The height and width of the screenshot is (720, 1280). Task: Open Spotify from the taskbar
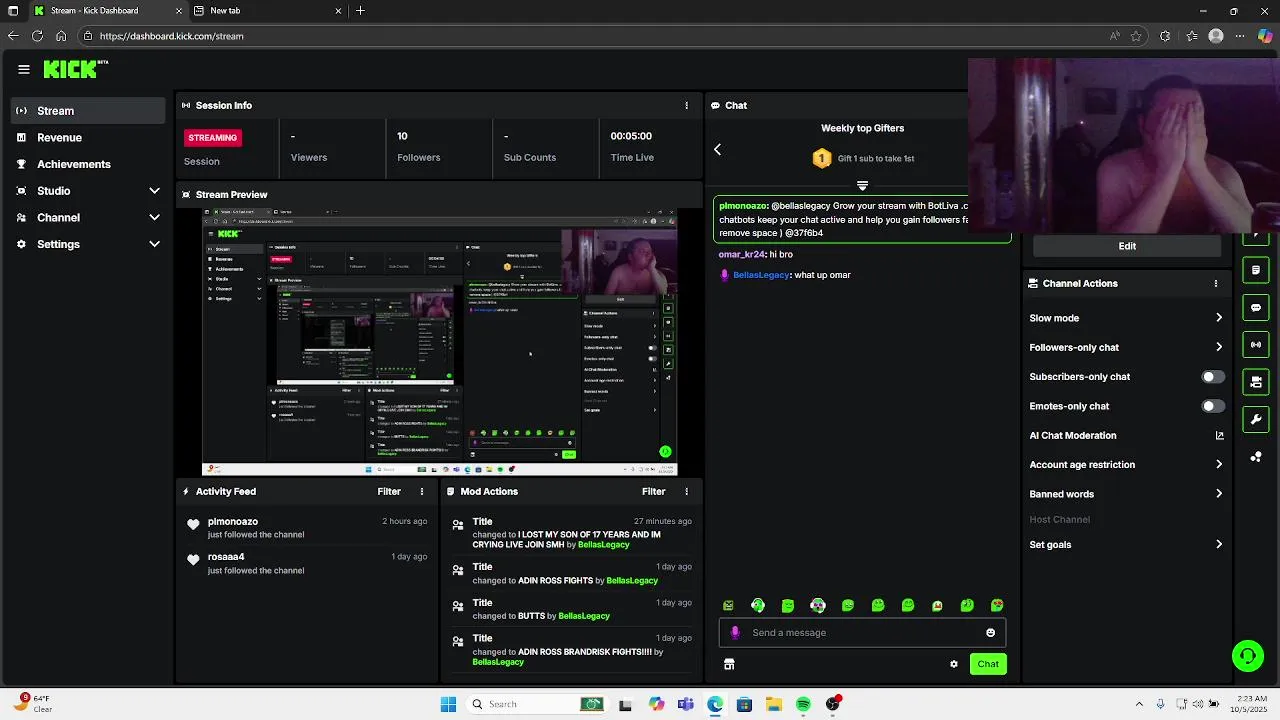(803, 704)
